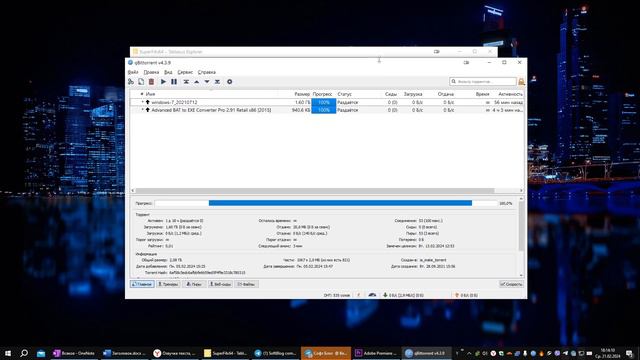Click the torrent name filter field
Image resolution: width=640 pixels, height=360 pixels.
click(483, 82)
